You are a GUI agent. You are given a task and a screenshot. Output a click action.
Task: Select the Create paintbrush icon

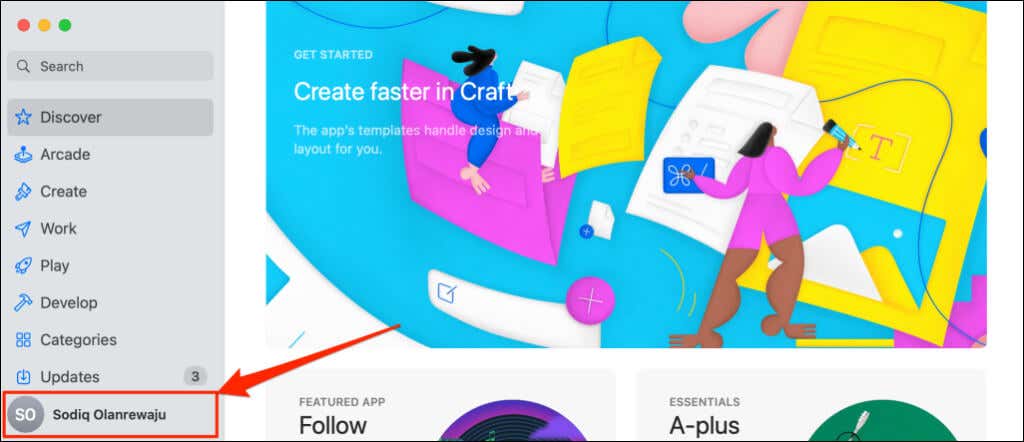coord(23,191)
